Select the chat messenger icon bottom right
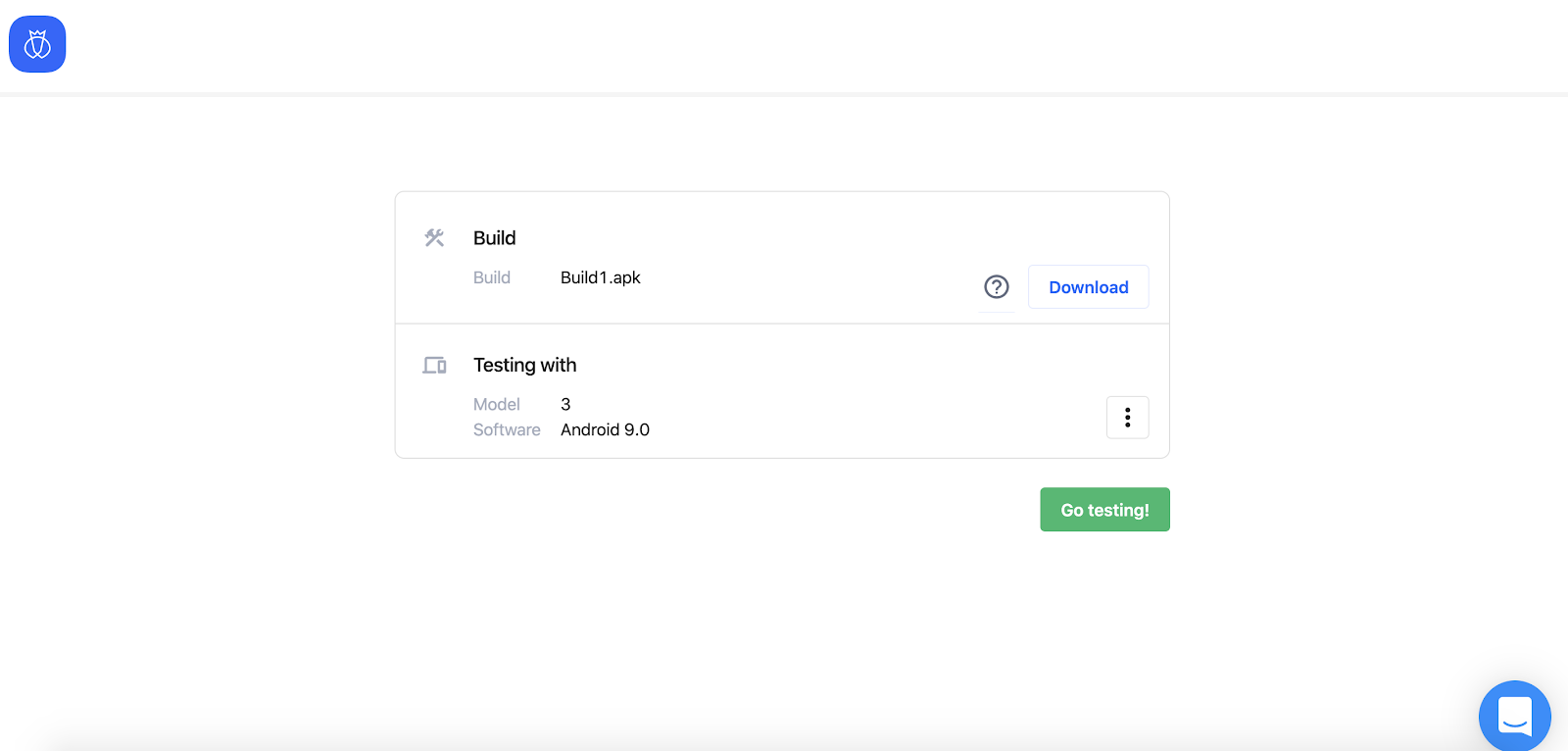 [1514, 716]
